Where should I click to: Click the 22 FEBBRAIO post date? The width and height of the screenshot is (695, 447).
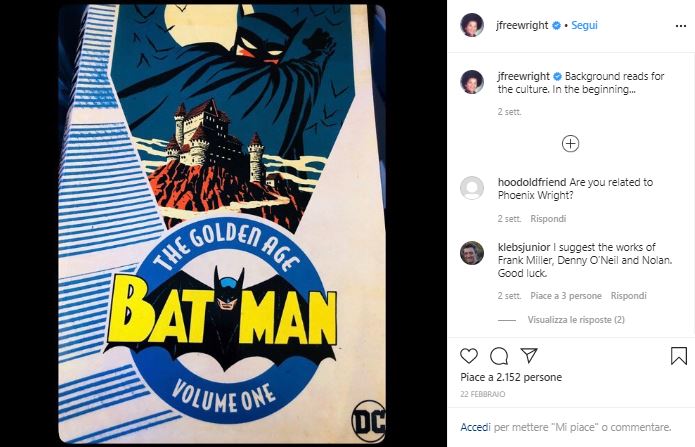point(482,394)
